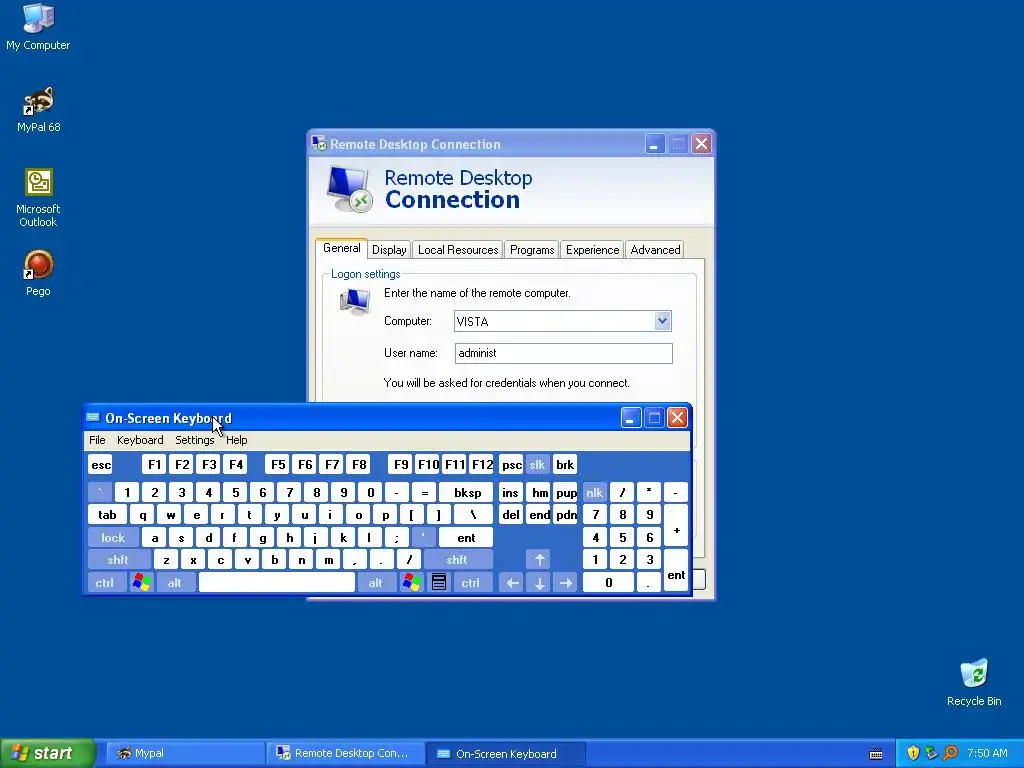The height and width of the screenshot is (768, 1024).
Task: Open the Recycle Bin
Action: (x=974, y=683)
